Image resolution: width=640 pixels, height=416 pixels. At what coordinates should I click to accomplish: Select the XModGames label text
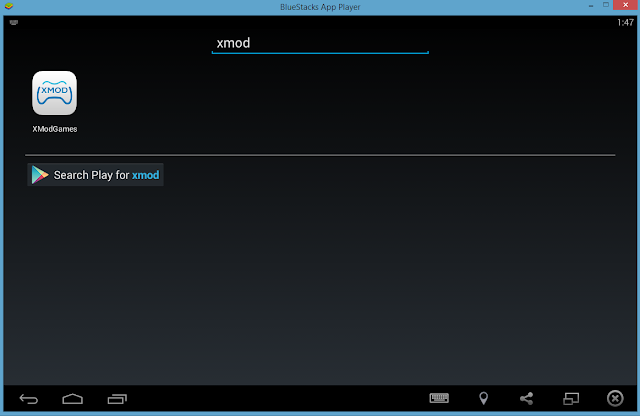pos(55,129)
